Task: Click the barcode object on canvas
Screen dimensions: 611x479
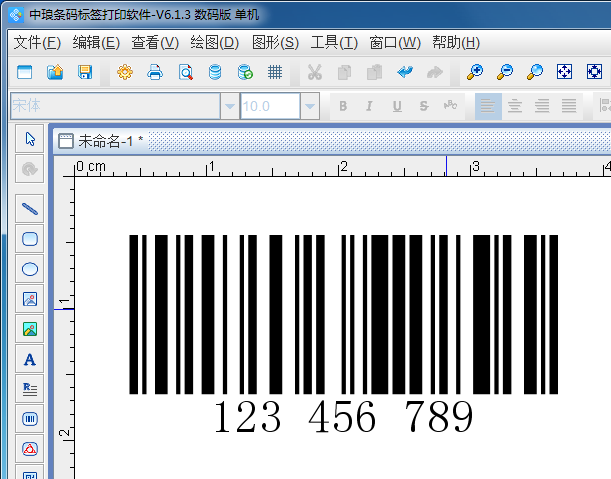Action: click(x=343, y=314)
